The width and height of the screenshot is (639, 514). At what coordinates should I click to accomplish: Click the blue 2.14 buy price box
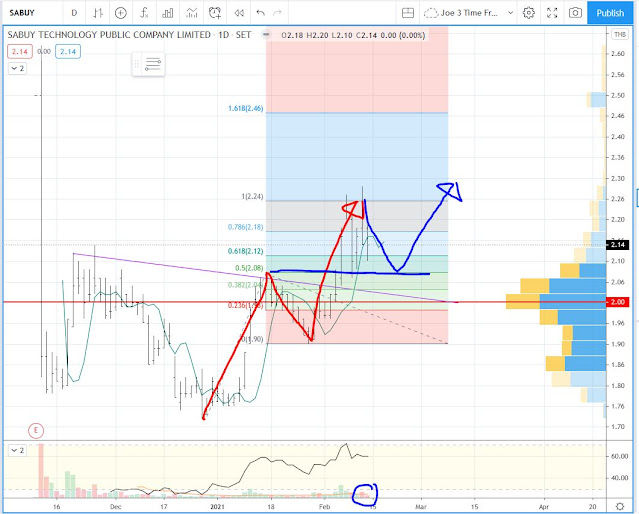[68, 52]
